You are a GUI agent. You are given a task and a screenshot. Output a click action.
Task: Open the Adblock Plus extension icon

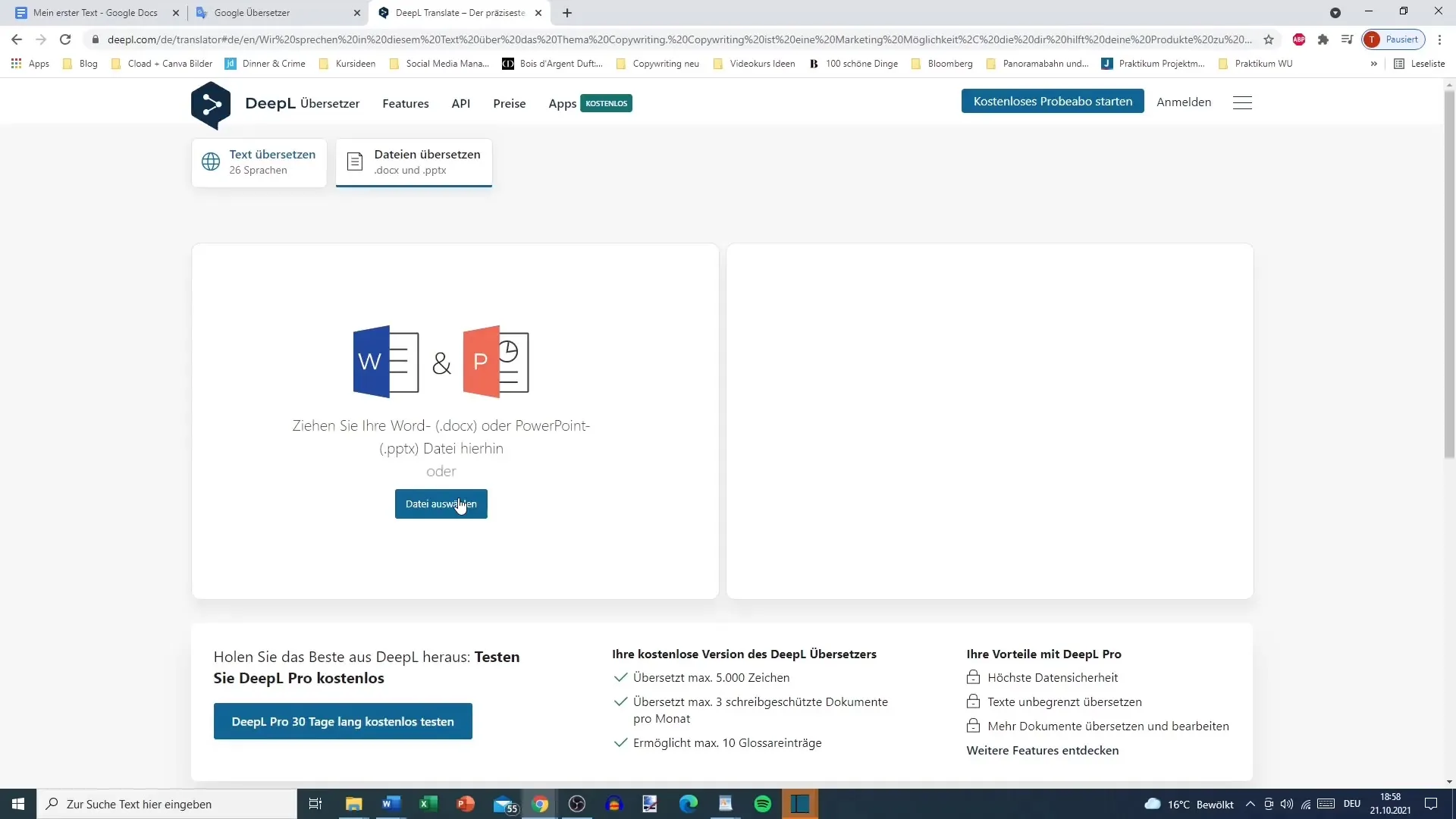pos(1299,39)
